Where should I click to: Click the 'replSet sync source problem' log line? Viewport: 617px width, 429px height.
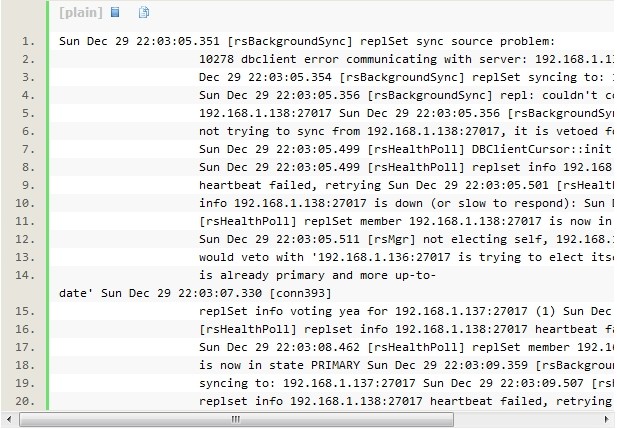pos(307,41)
